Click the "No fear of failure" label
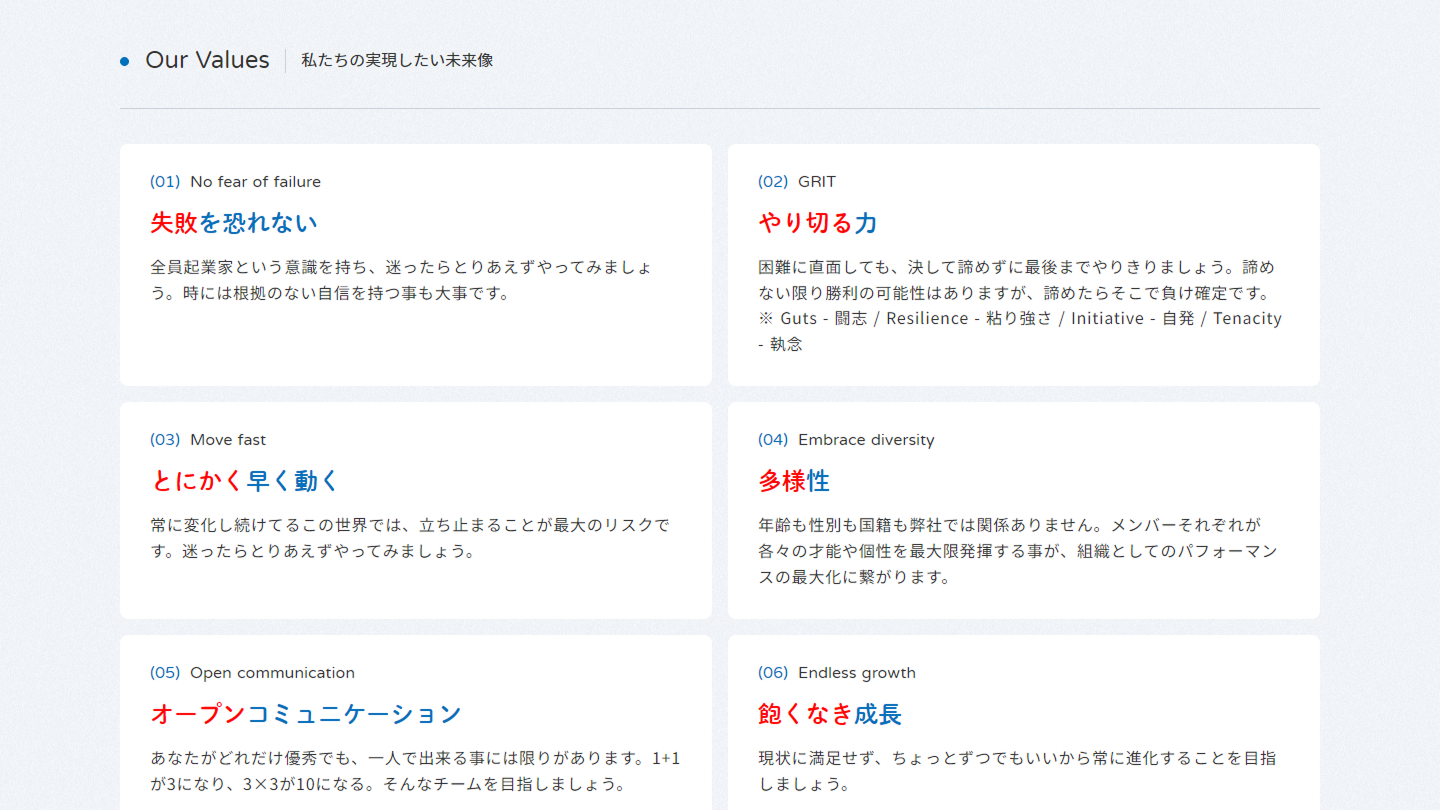This screenshot has height=810, width=1440. click(x=255, y=182)
